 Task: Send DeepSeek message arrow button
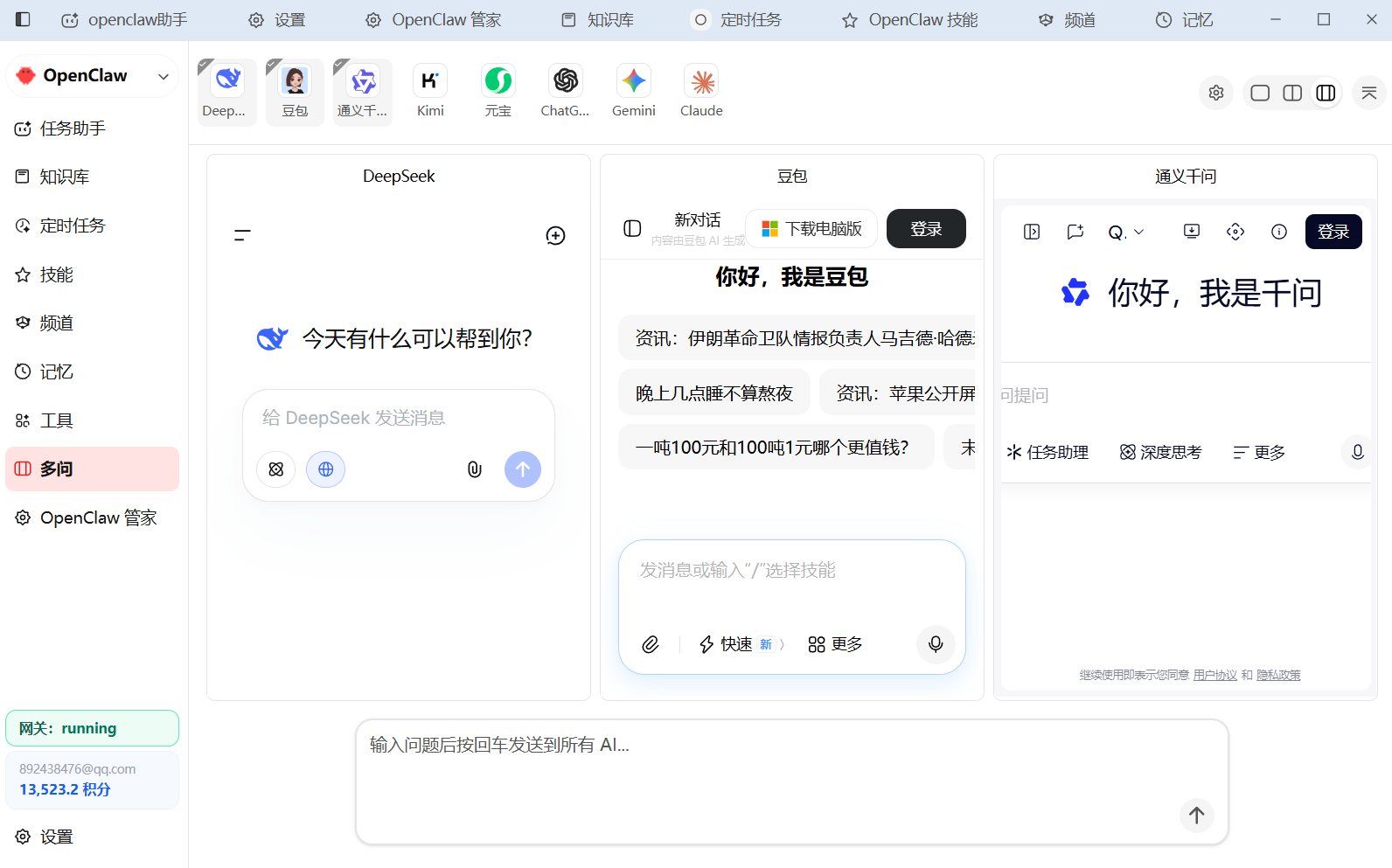[523, 469]
